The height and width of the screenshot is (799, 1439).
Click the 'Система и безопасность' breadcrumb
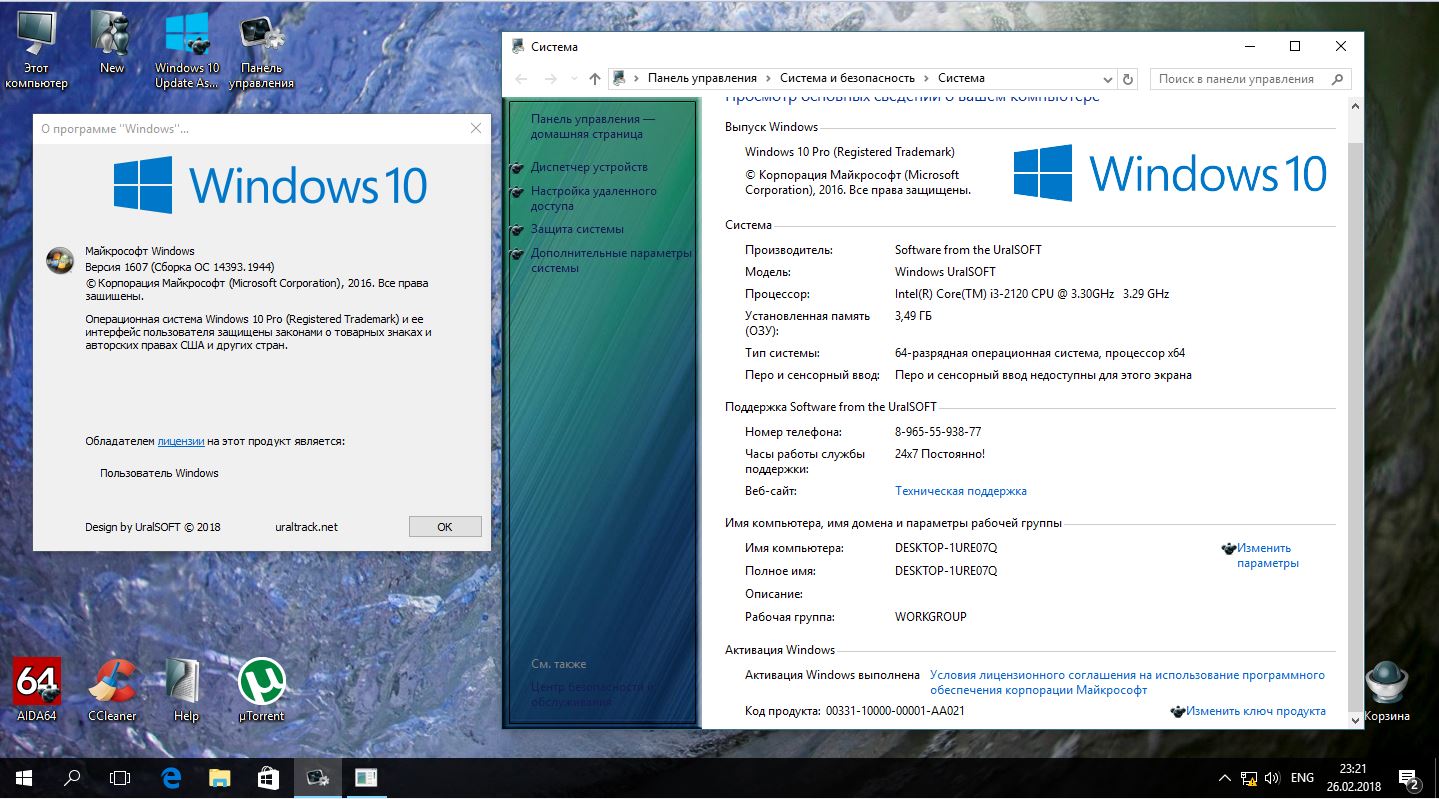[x=847, y=78]
